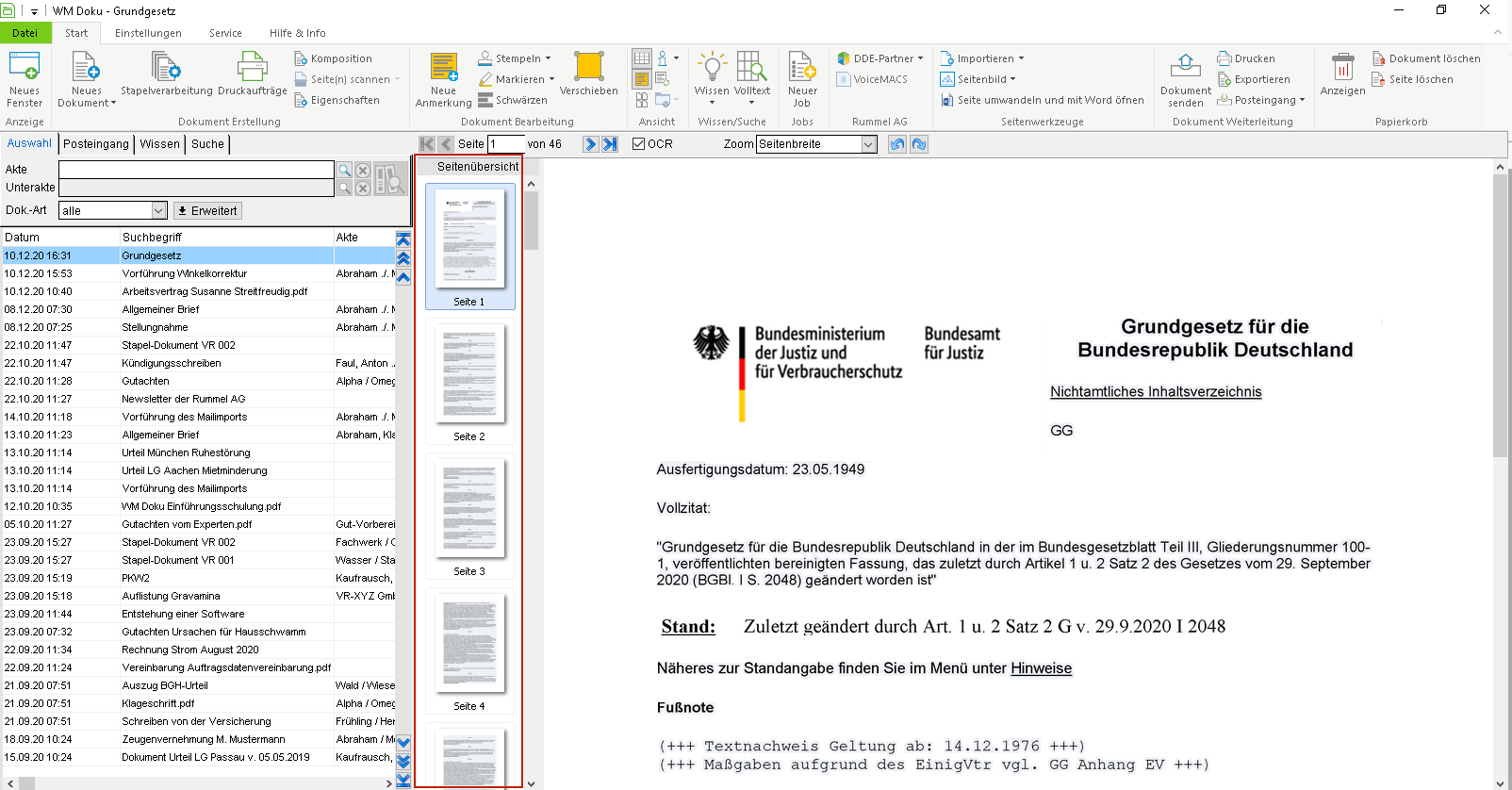Show the Papierkorb via Anzeigen
1512x790 pixels.
pyautogui.click(x=1342, y=74)
